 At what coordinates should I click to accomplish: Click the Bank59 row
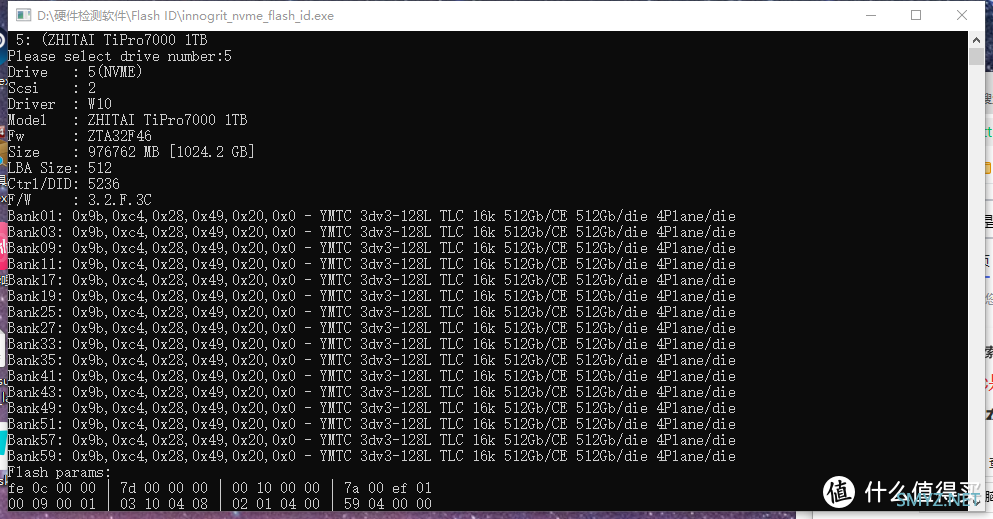(372, 456)
